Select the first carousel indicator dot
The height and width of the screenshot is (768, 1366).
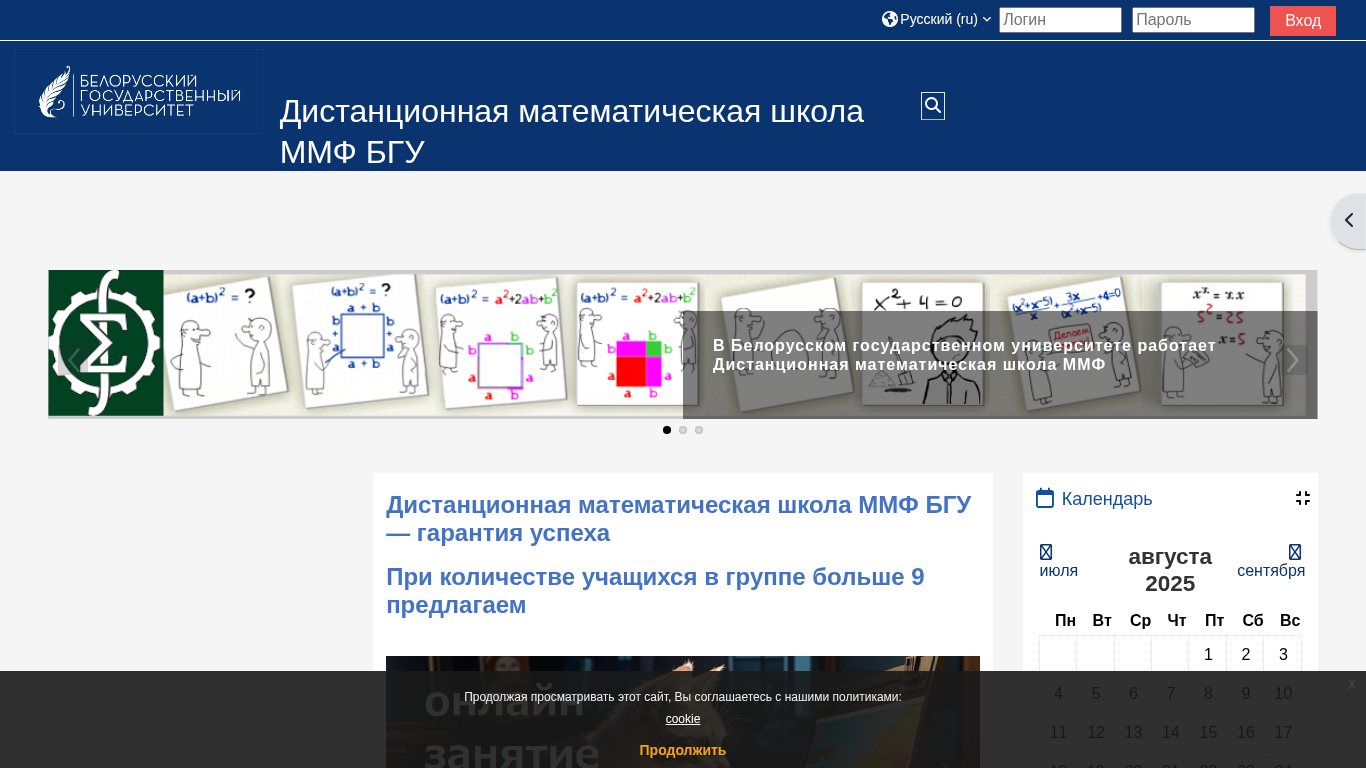tap(667, 430)
